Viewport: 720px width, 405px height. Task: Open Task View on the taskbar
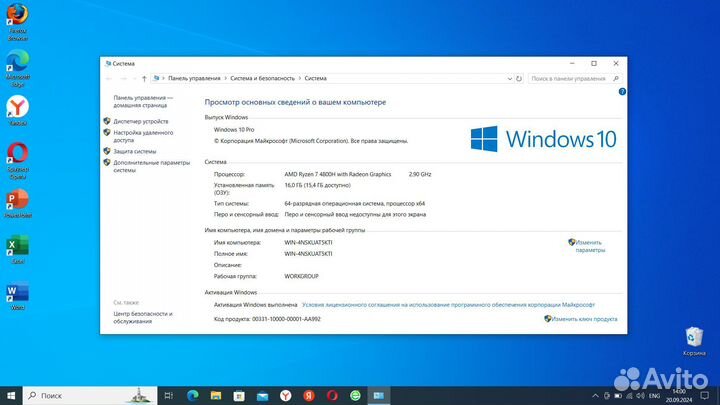click(169, 395)
